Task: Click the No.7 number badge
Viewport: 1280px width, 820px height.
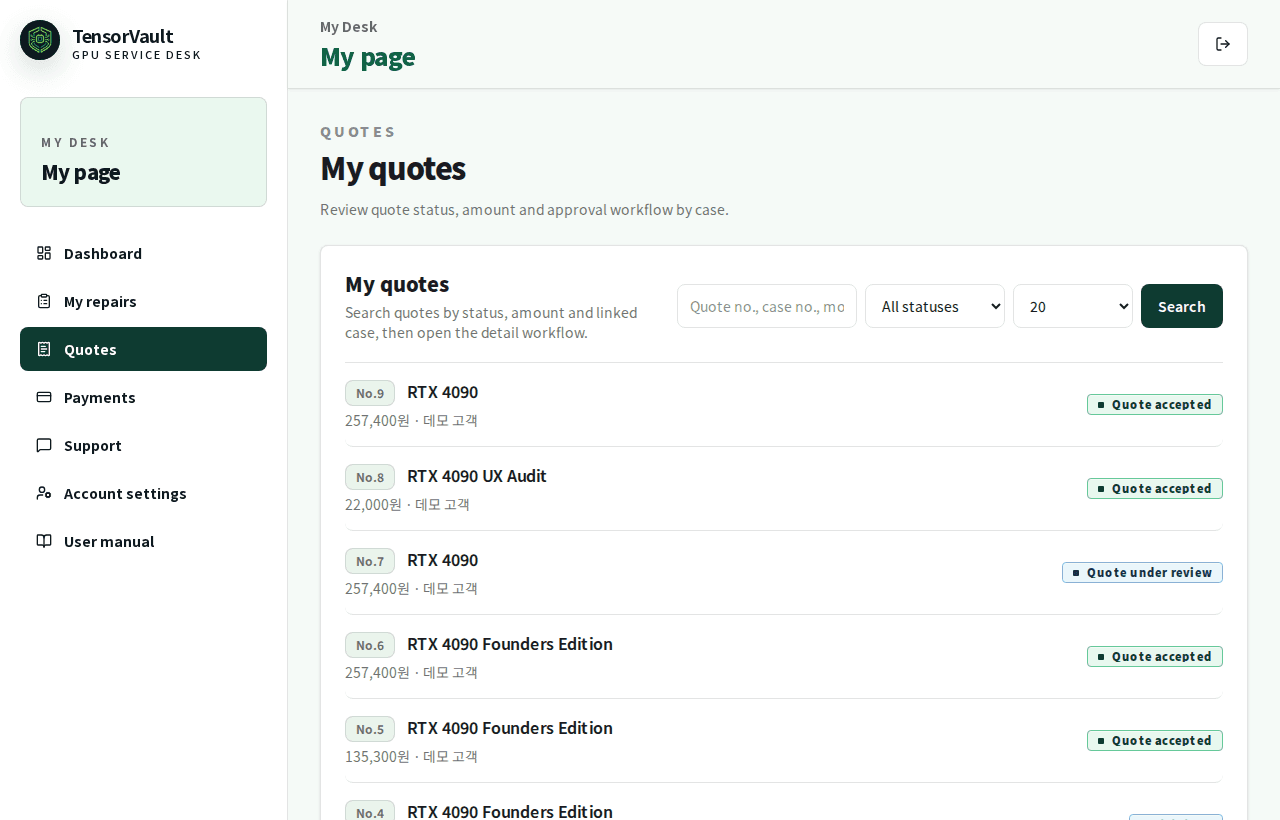Action: 370,561
